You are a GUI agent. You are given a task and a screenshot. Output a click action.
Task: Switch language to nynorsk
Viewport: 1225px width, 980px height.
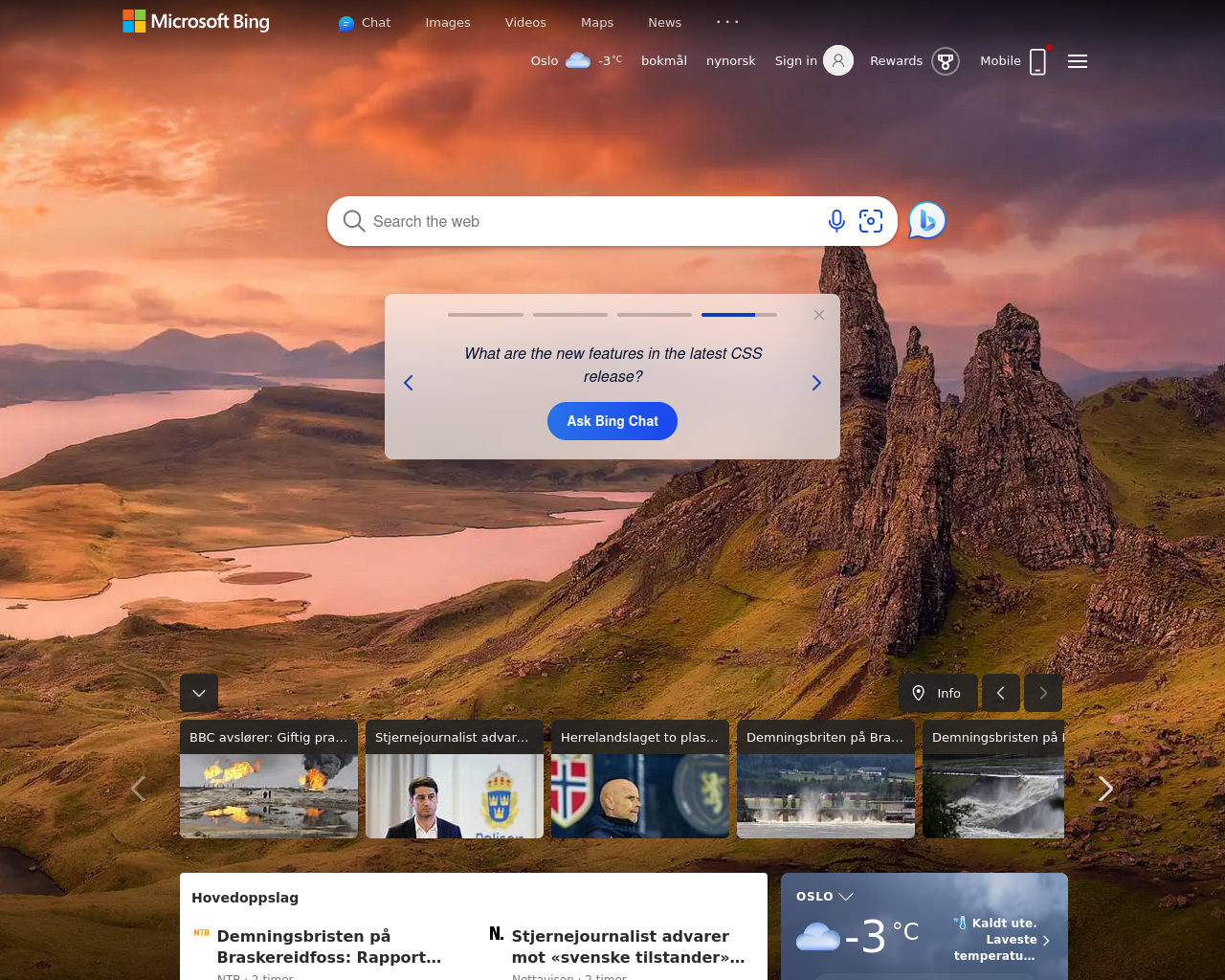[731, 60]
